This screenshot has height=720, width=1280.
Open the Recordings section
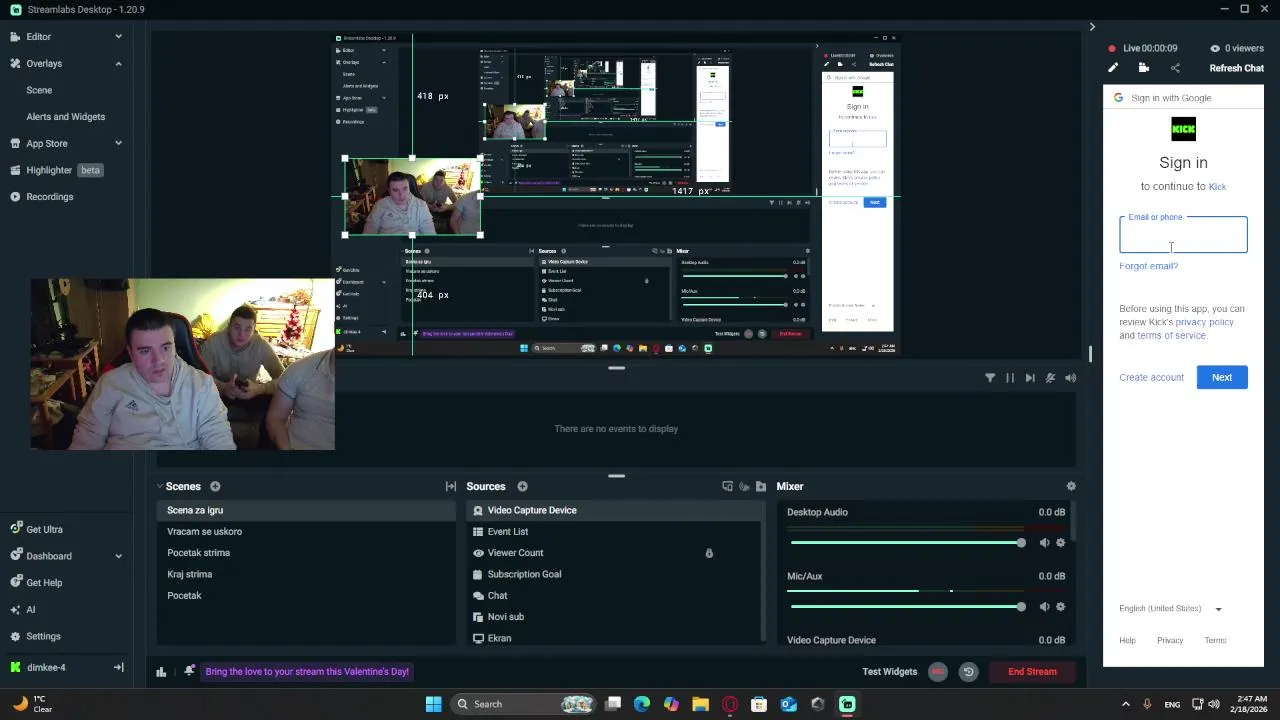click(x=41, y=197)
